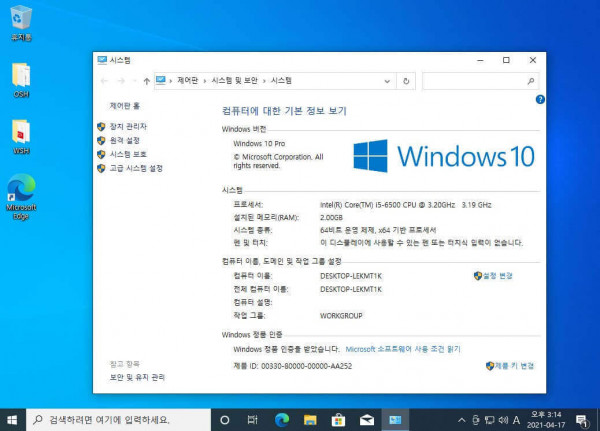600x431 pixels.
Task: Expand the arrow before 제어판 breadcrumb
Action: [171, 81]
